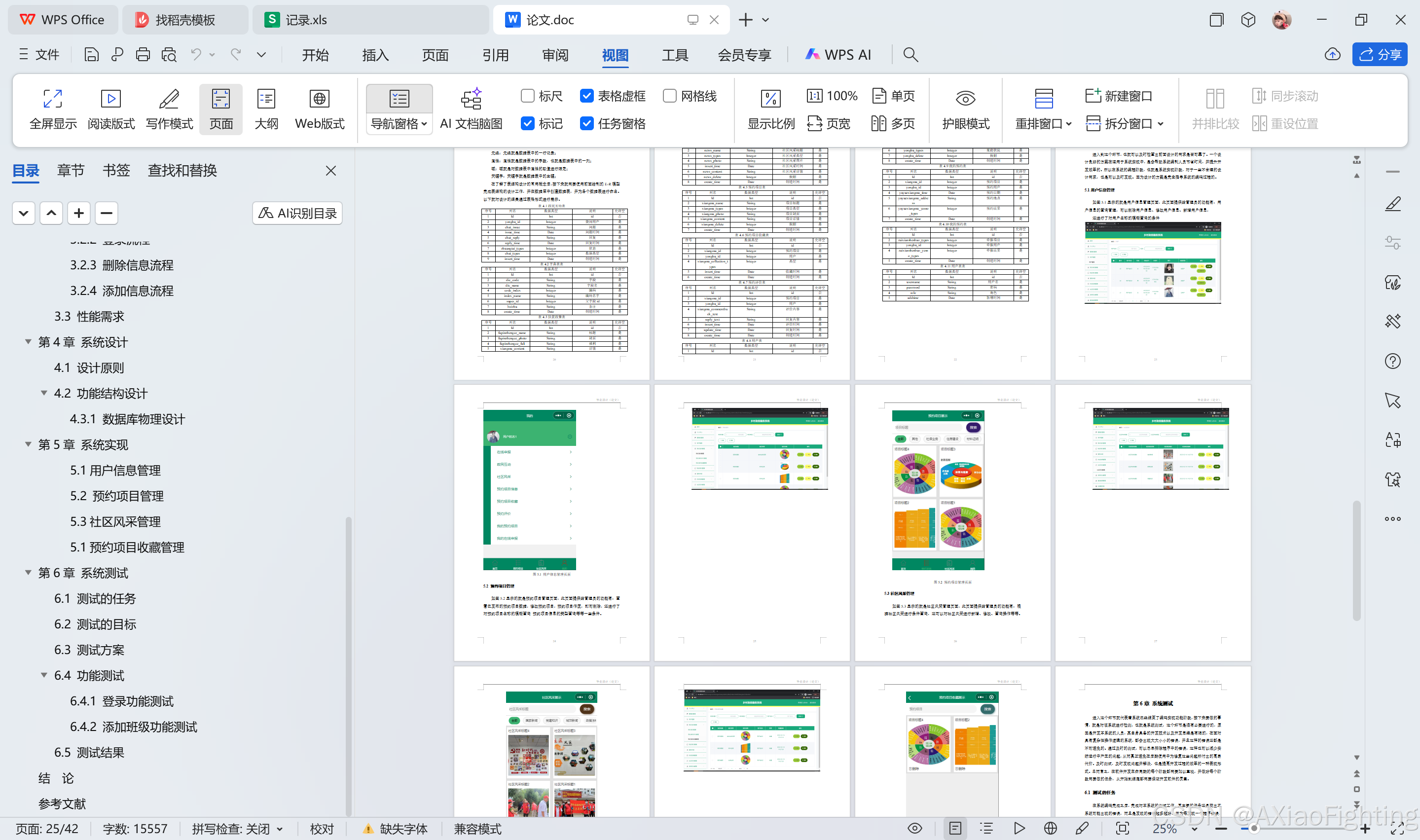Enable the 网格线 gridlines checkbox
This screenshot has width=1420, height=840.
pyautogui.click(x=669, y=96)
